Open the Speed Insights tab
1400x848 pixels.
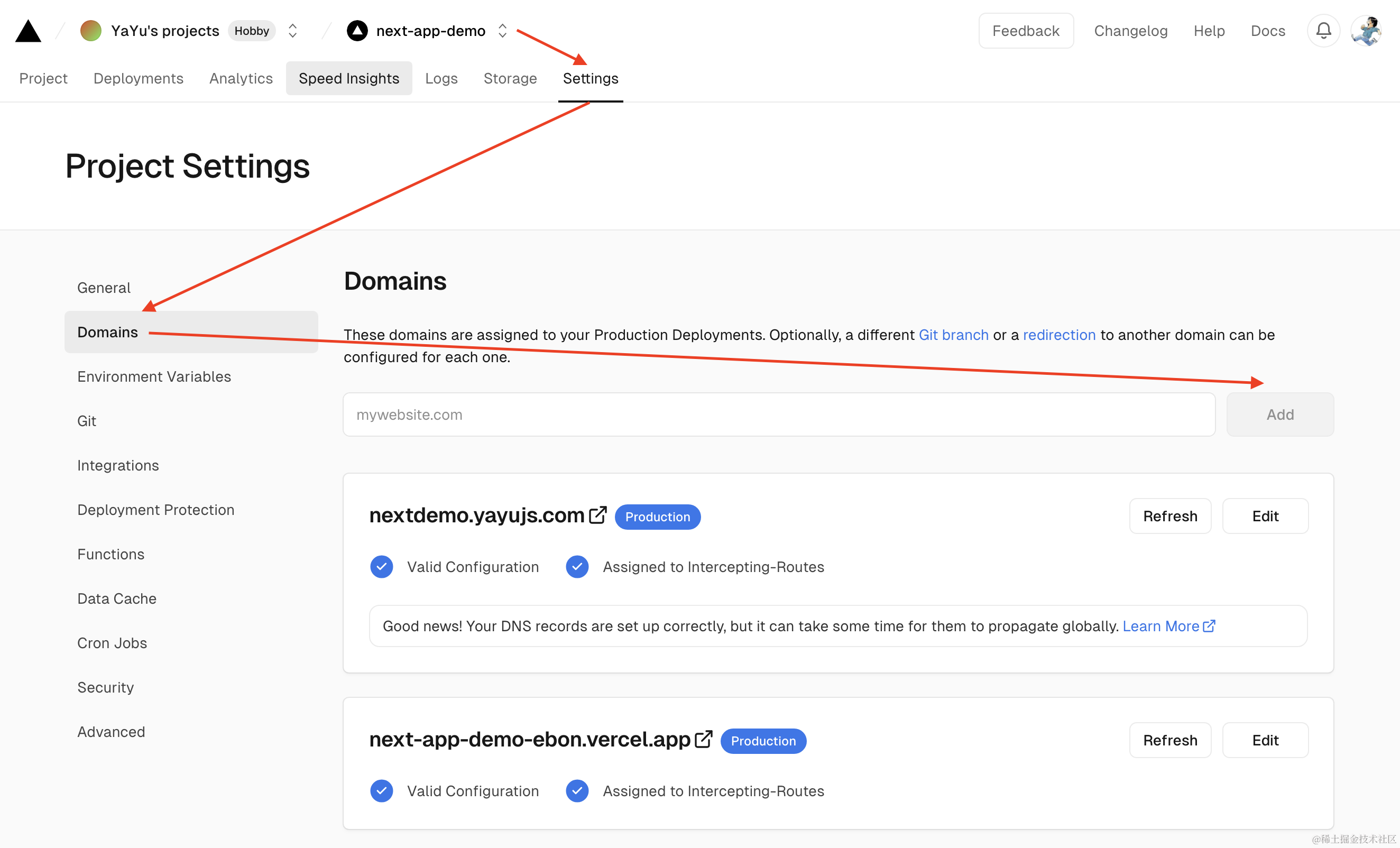[349, 78]
